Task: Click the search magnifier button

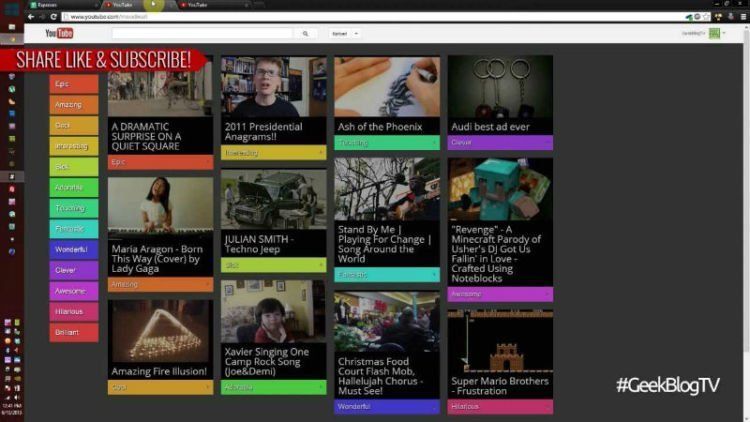Action: tap(305, 33)
